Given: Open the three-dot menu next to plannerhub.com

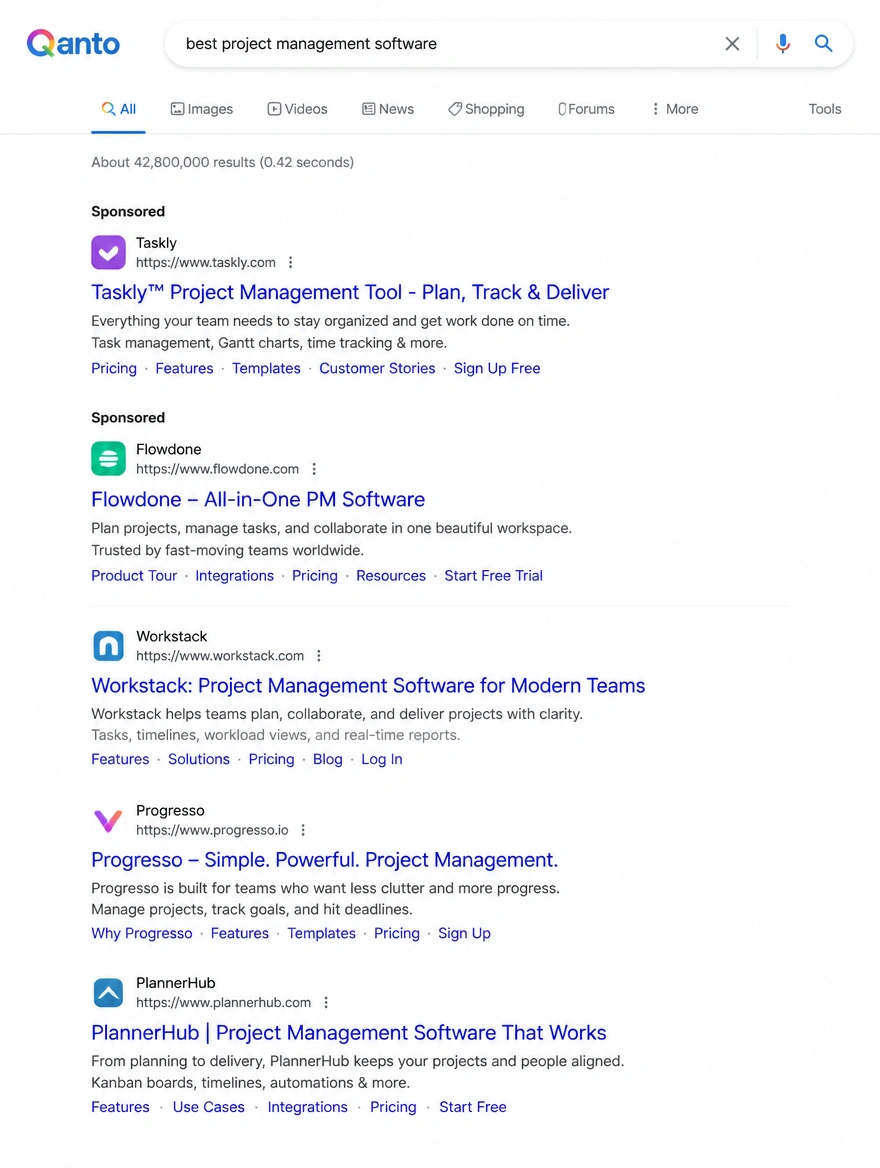Looking at the screenshot, I should point(326,1003).
